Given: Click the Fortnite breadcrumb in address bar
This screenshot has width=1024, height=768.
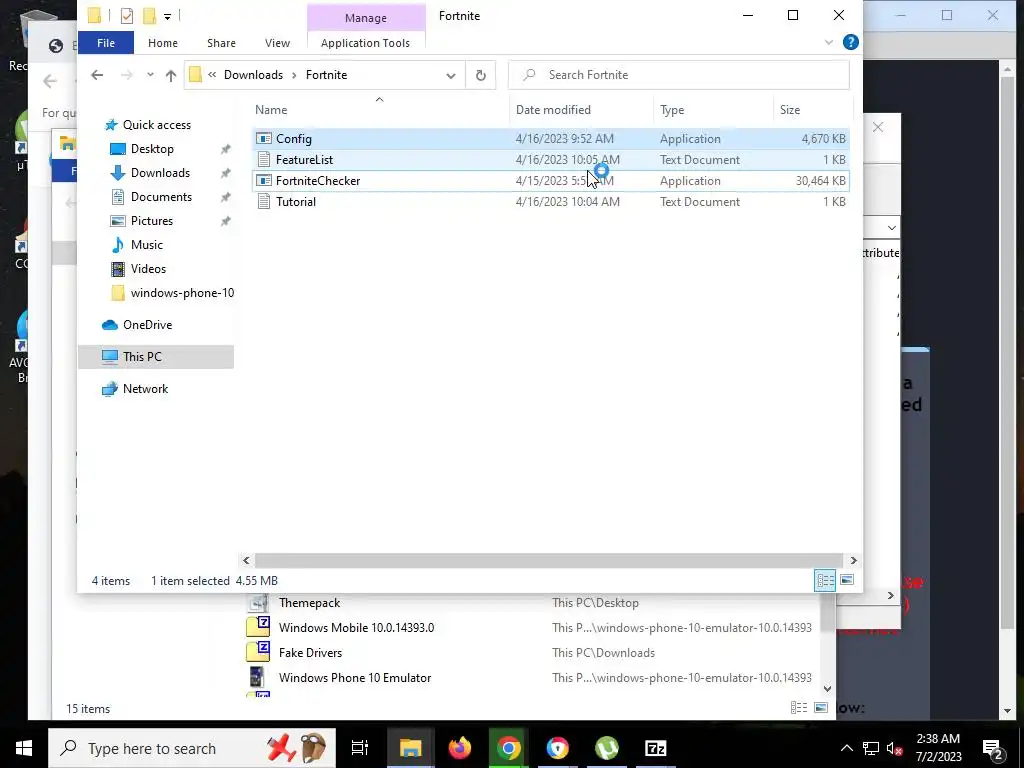Looking at the screenshot, I should pyautogui.click(x=327, y=75).
